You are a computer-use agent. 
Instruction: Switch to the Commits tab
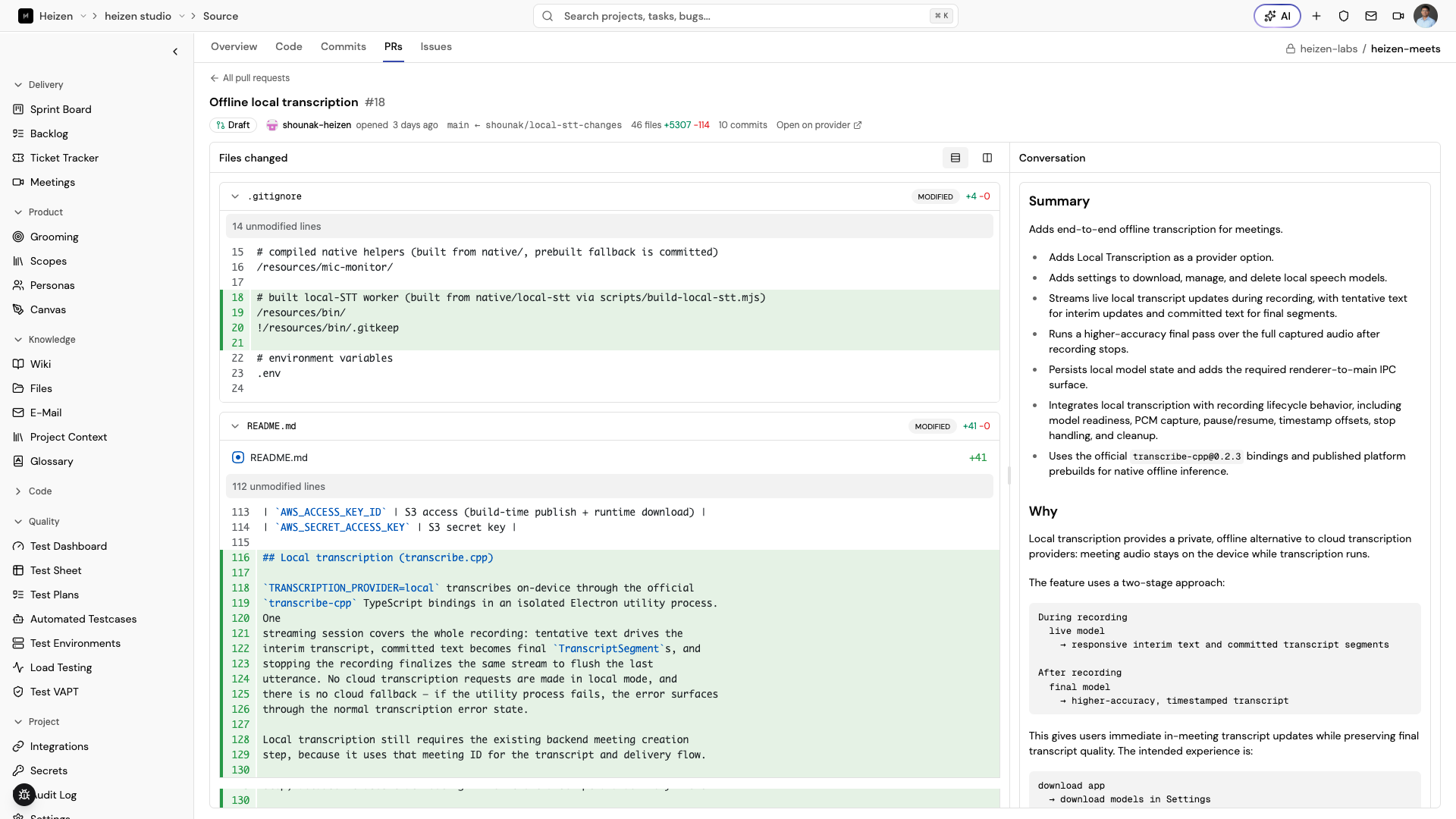[x=344, y=46]
